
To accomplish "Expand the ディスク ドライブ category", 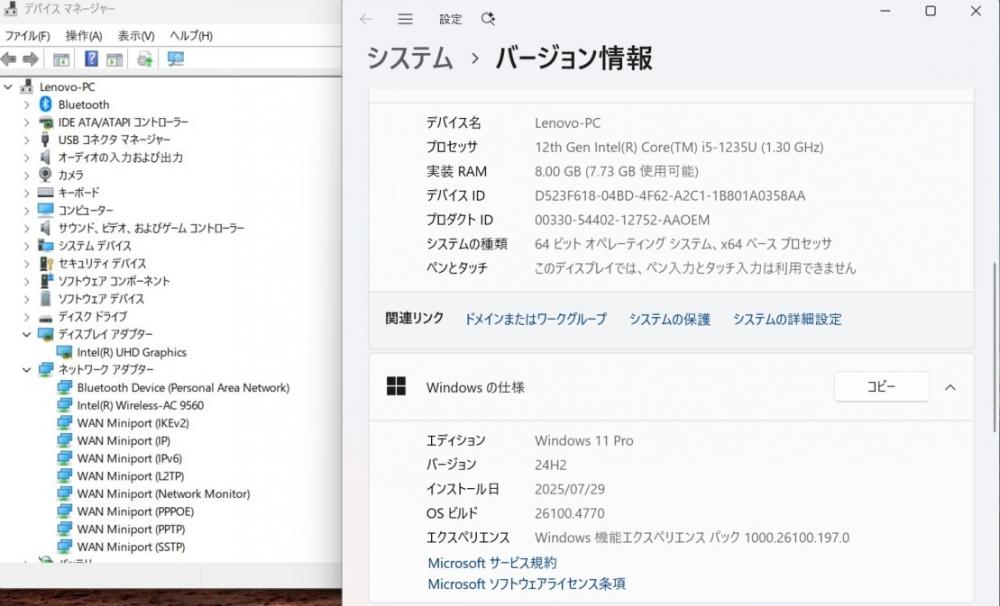I will (x=26, y=317).
